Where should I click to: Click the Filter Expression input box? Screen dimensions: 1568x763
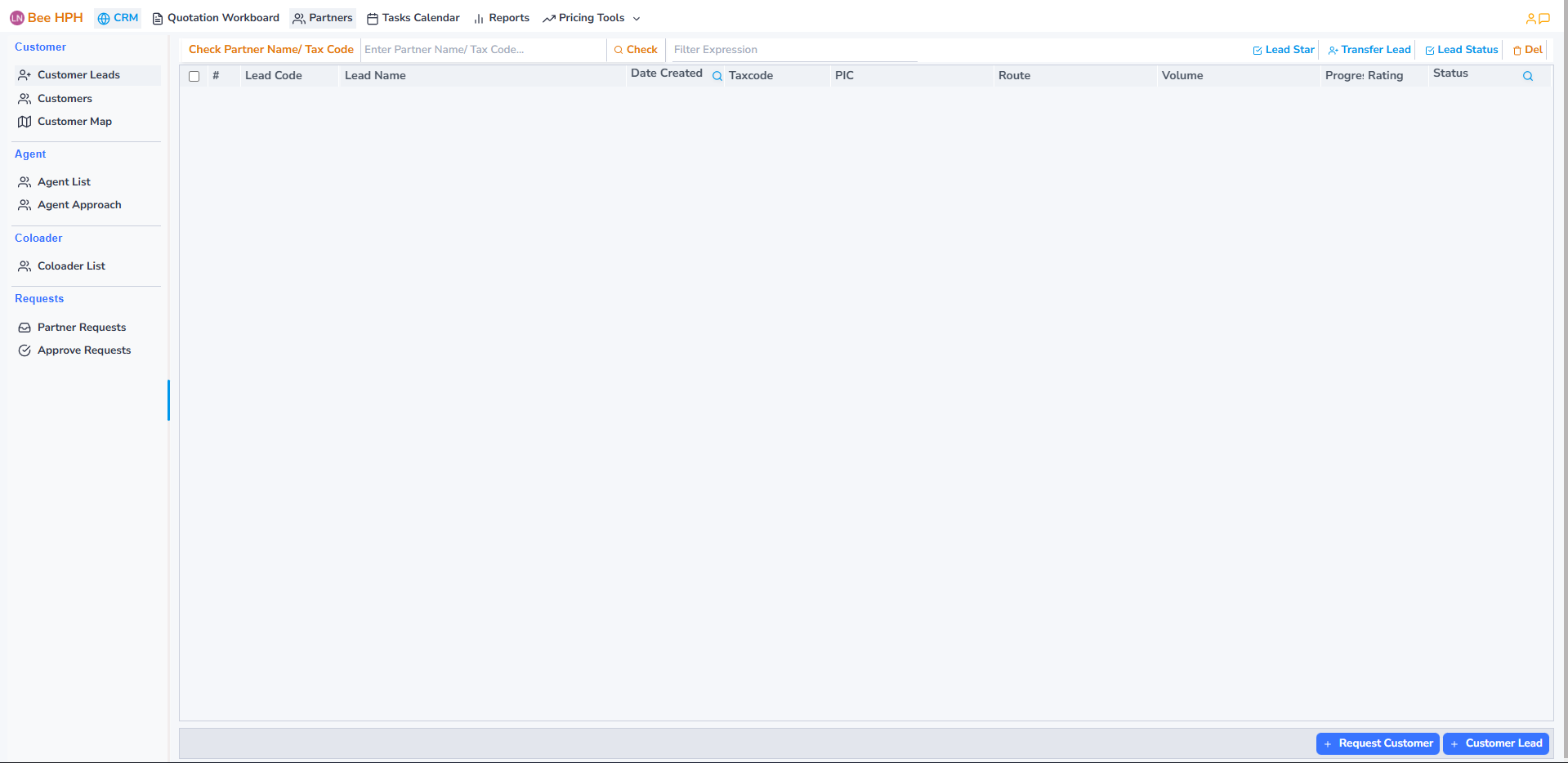click(x=793, y=50)
